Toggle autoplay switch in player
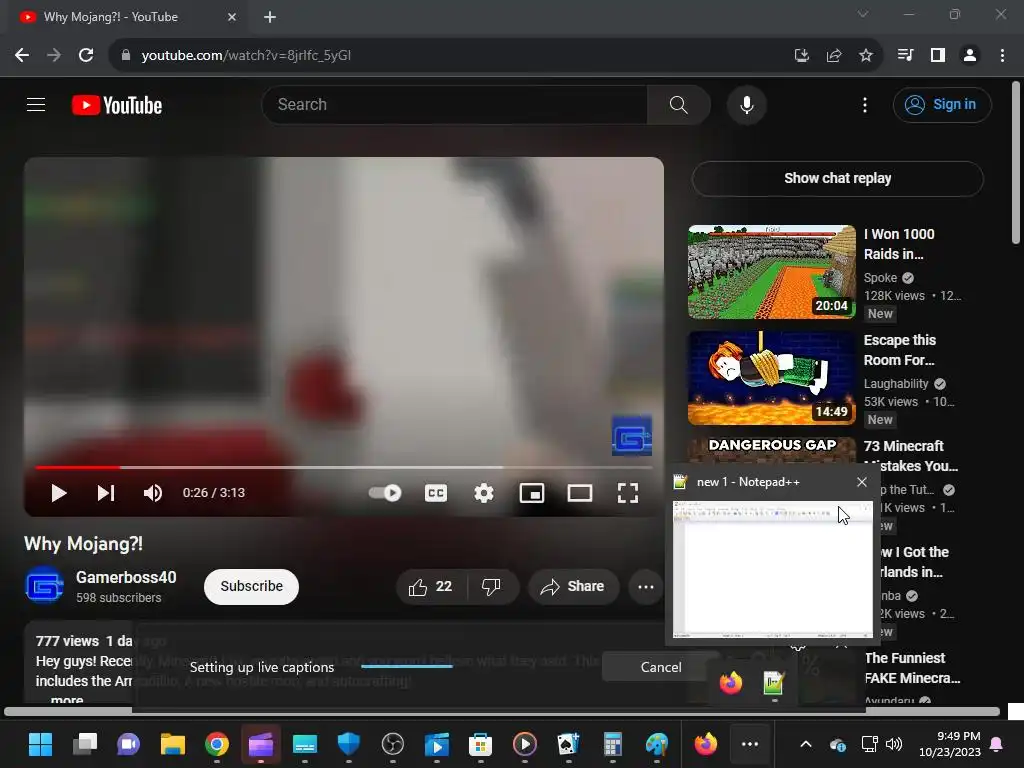The image size is (1024, 768). [x=385, y=493]
